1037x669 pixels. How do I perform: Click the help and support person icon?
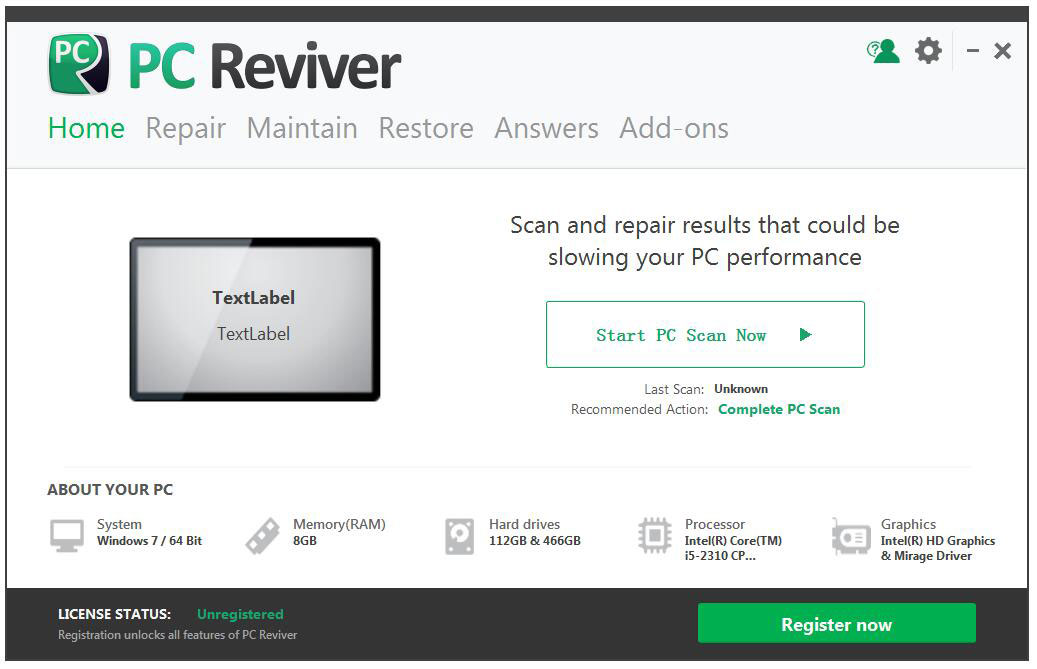click(884, 51)
